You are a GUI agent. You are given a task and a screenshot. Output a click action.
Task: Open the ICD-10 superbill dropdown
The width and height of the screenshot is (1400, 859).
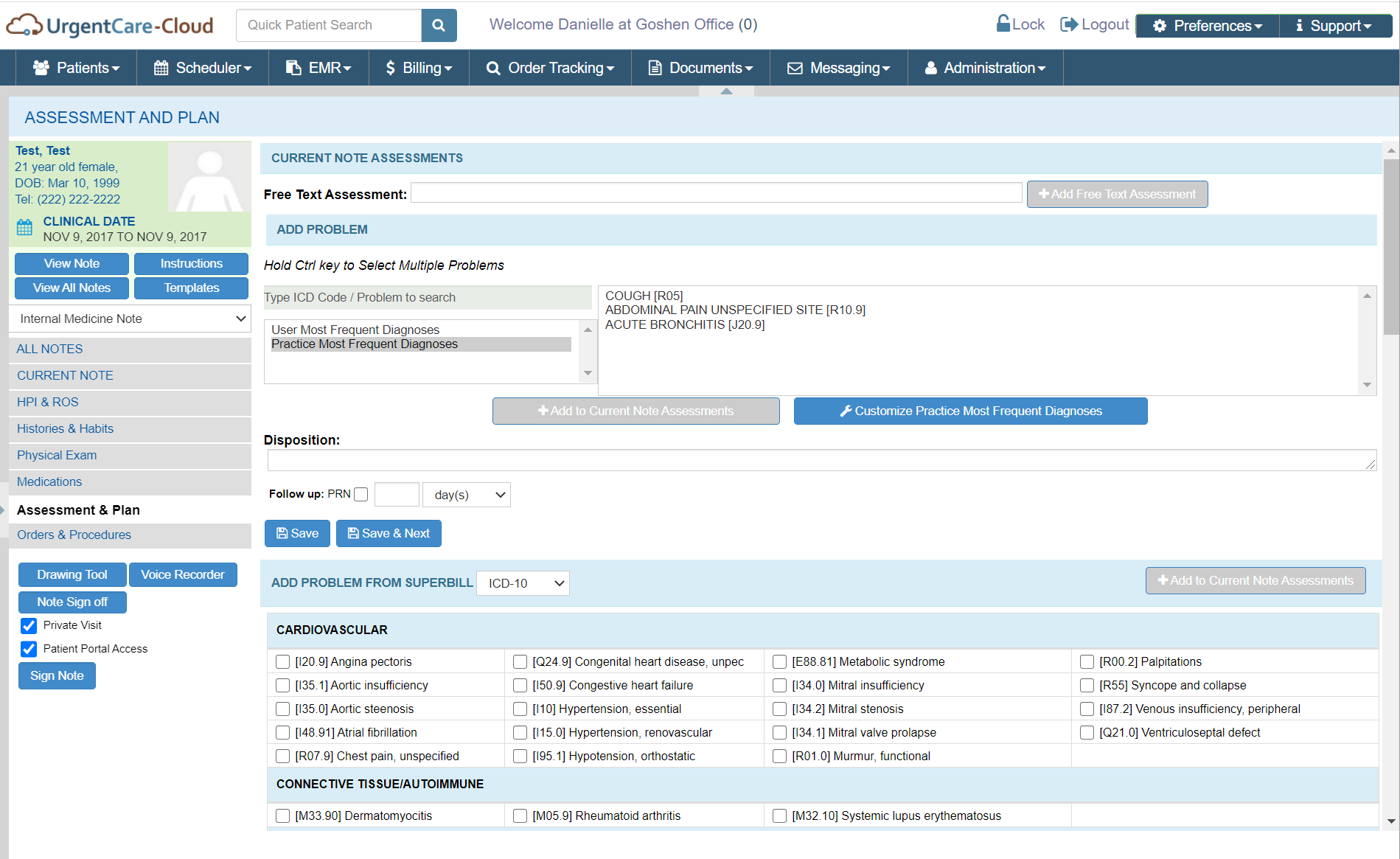(x=522, y=582)
